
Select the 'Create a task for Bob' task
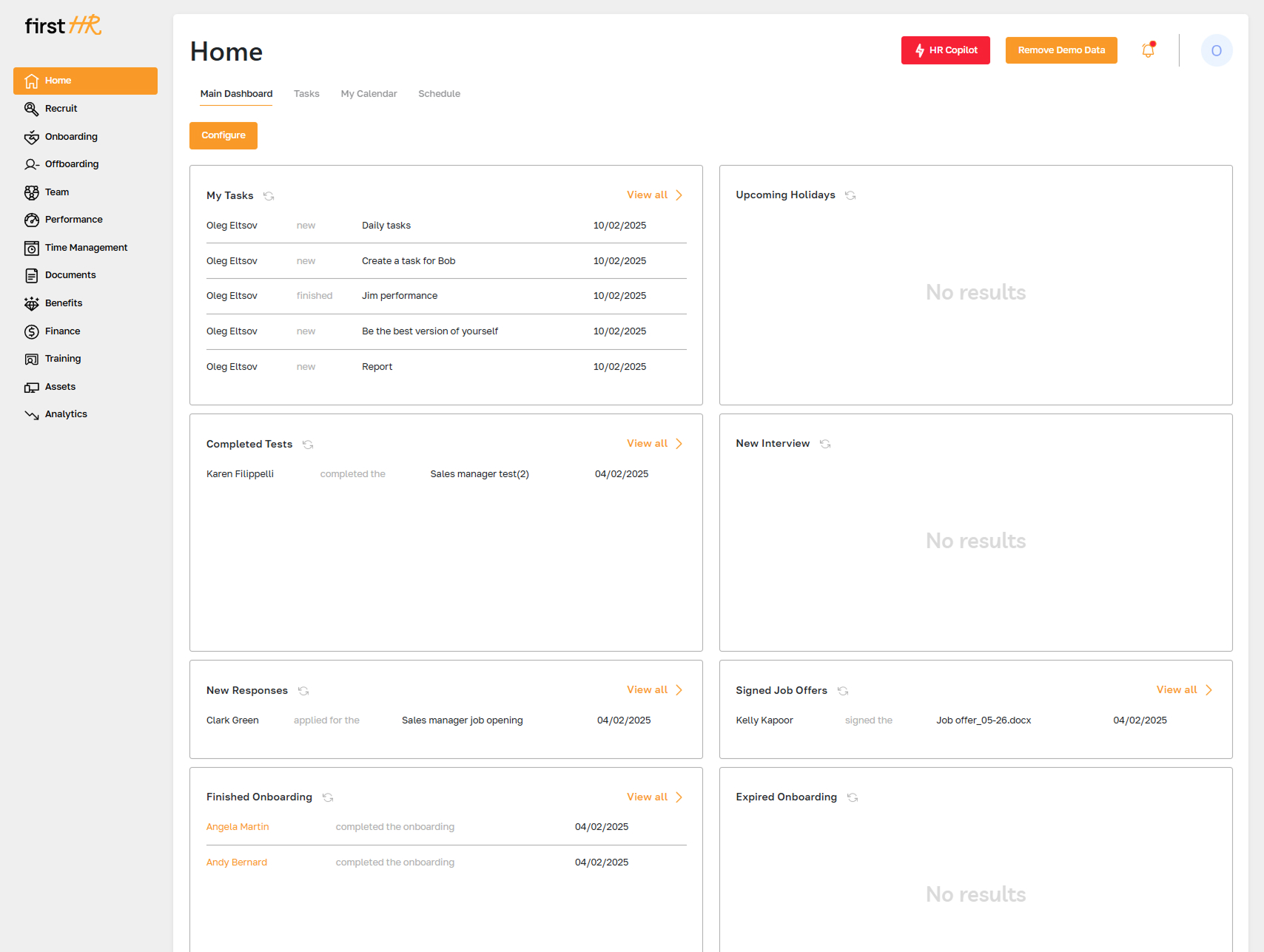[x=409, y=261]
